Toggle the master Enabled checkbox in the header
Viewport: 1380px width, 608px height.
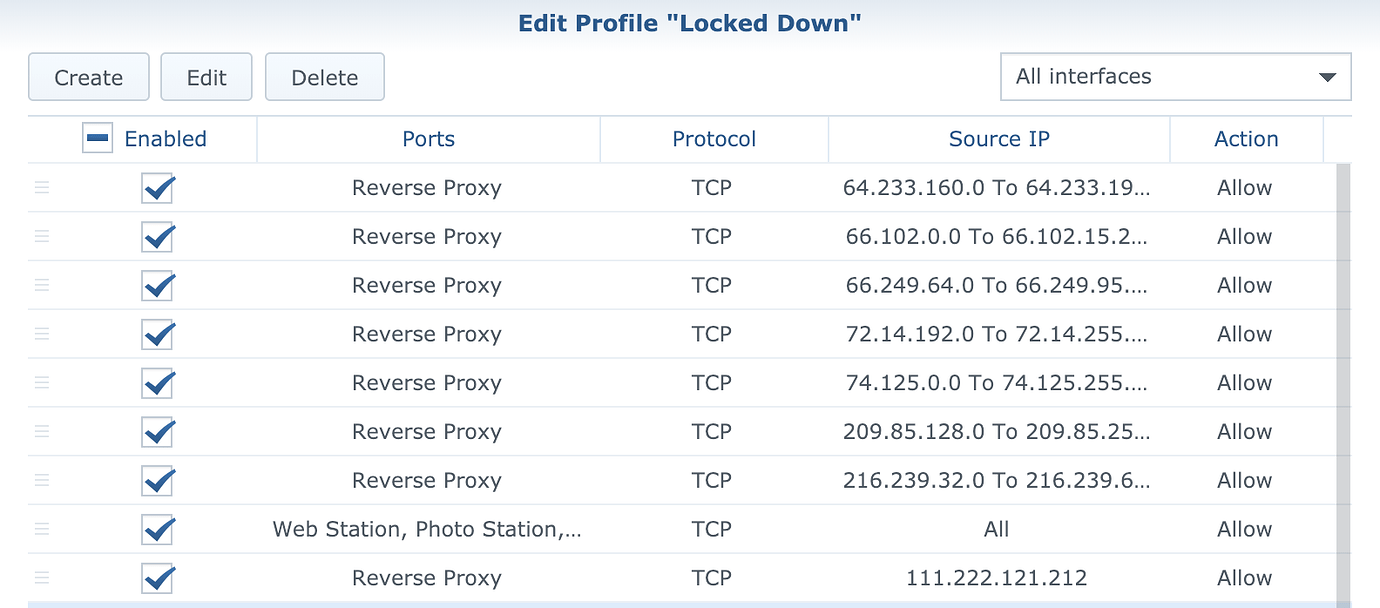[x=97, y=138]
